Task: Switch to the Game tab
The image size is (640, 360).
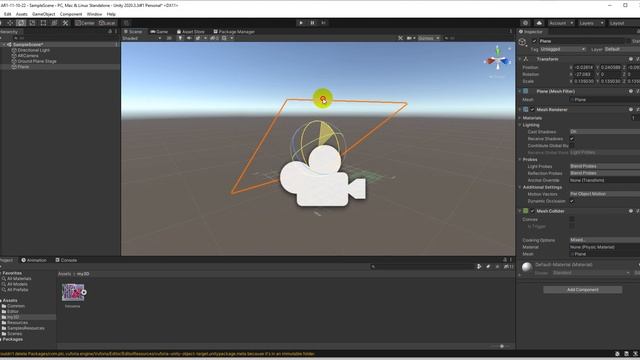Action: point(159,31)
